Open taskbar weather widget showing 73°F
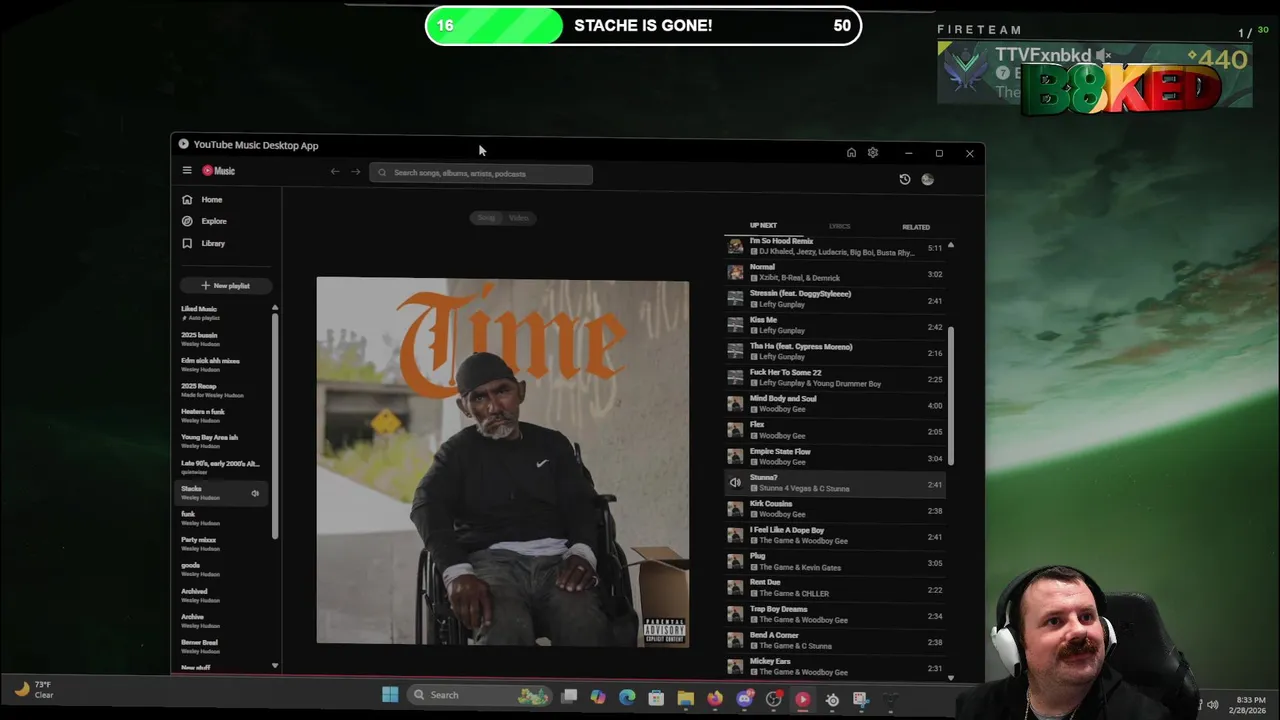Screen dimensions: 1280x720 click(33, 690)
